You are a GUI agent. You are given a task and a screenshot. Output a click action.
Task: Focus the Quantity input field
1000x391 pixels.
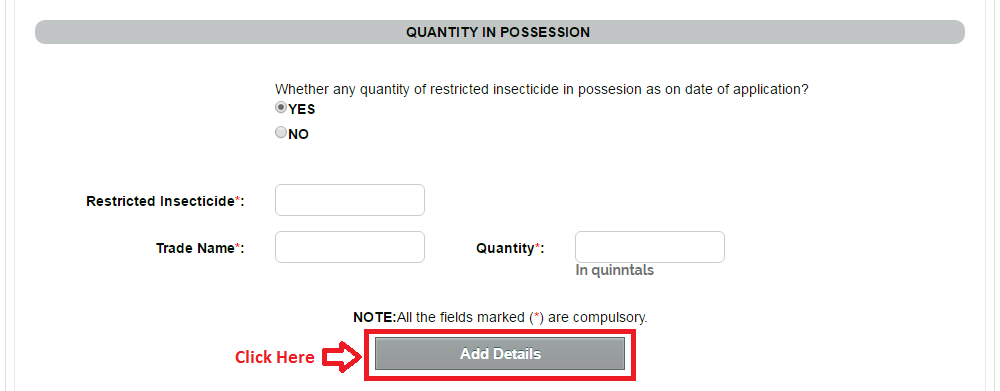click(650, 247)
